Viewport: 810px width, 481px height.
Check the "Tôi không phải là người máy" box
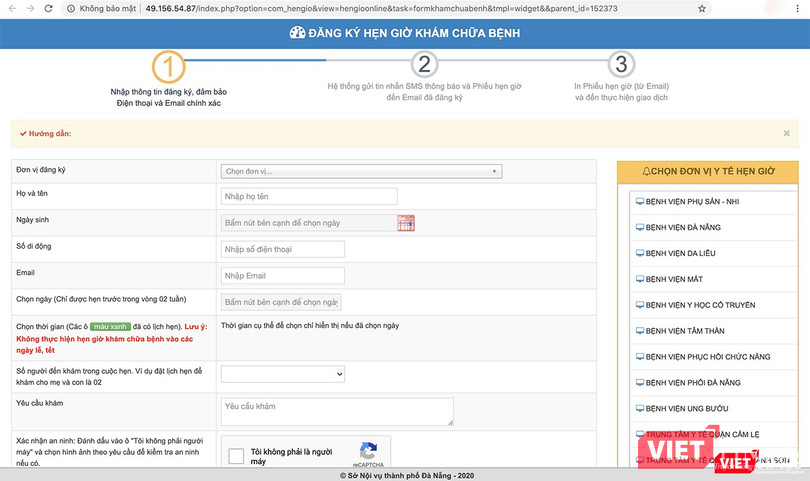[236, 457]
